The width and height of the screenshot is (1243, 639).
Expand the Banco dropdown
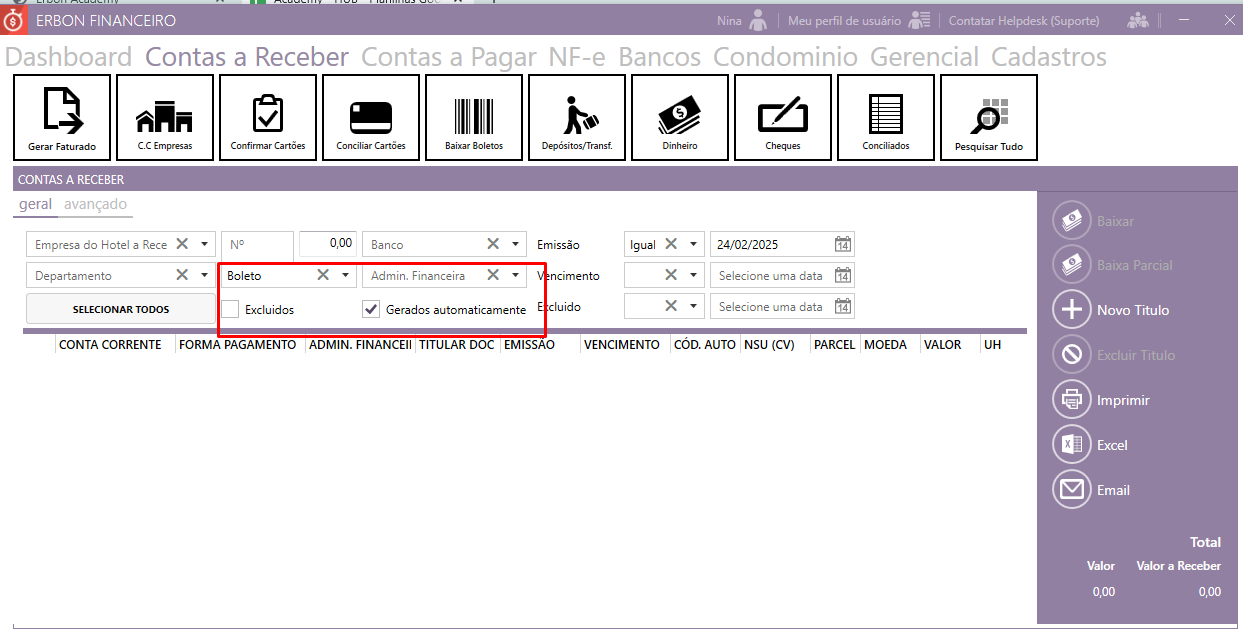515,244
